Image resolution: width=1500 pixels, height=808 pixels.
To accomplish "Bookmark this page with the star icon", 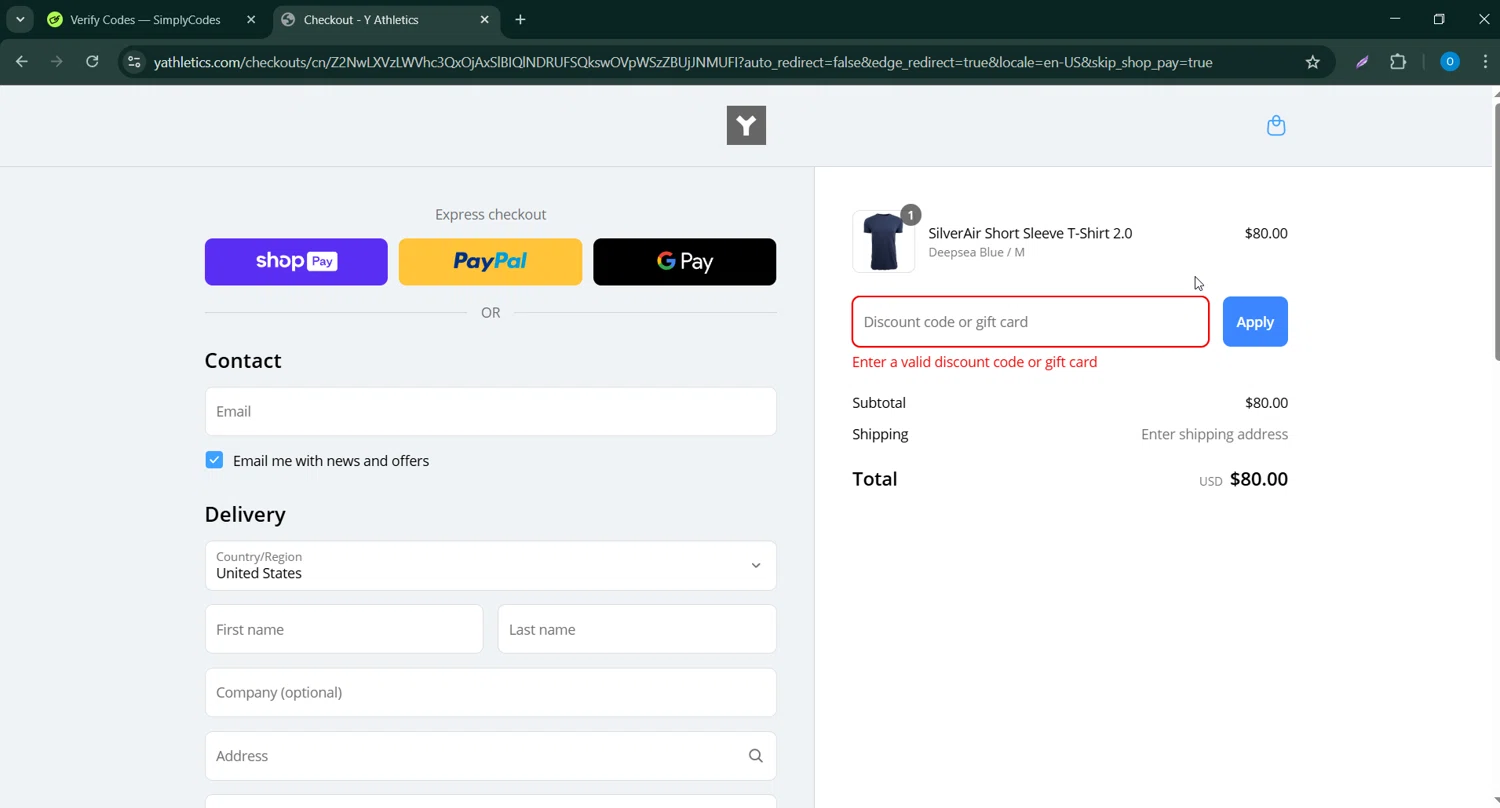I will click(1313, 62).
